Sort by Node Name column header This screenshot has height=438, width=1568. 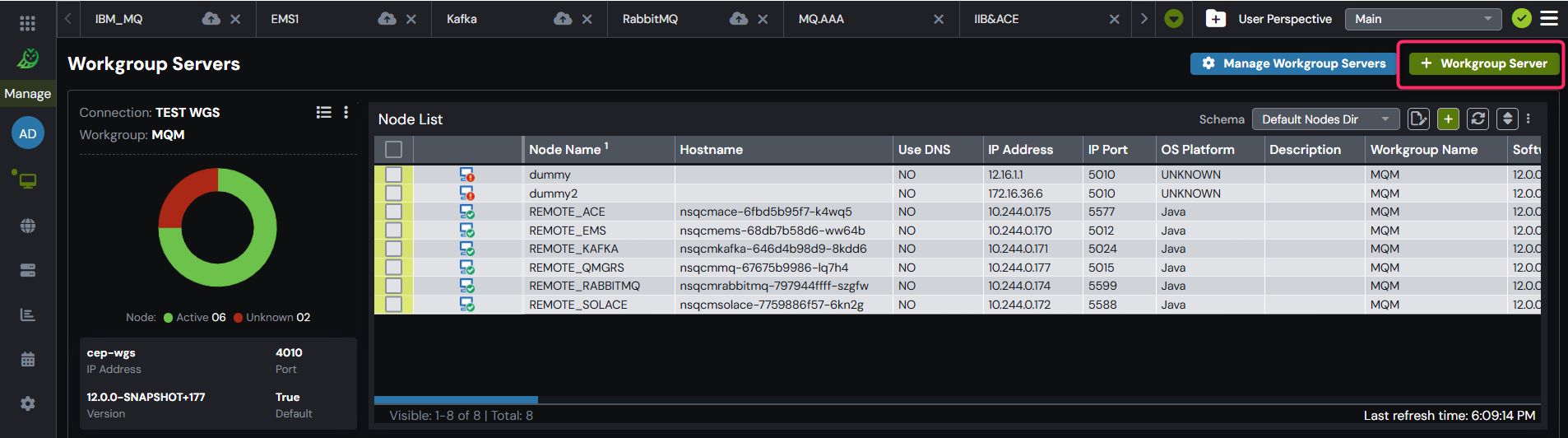[x=598, y=149]
